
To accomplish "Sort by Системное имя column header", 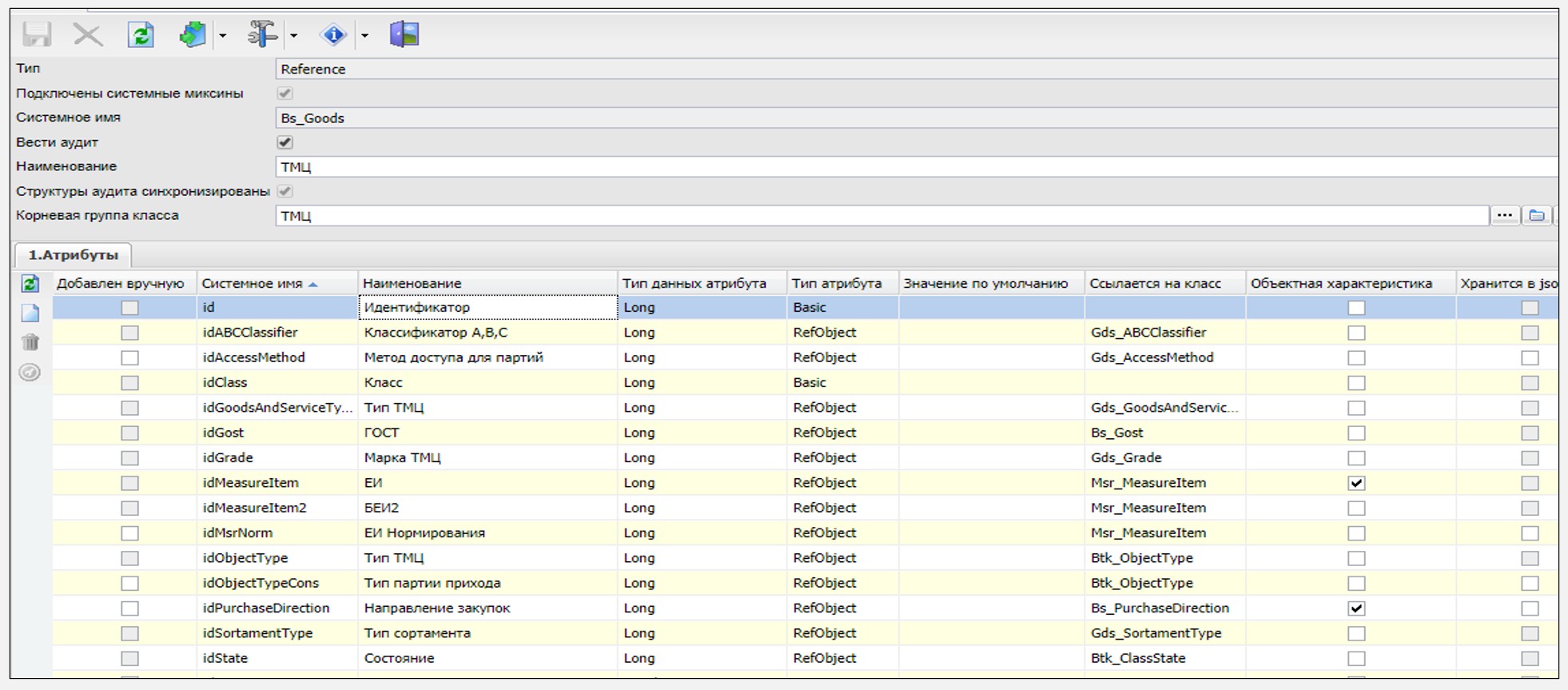I will point(253,284).
